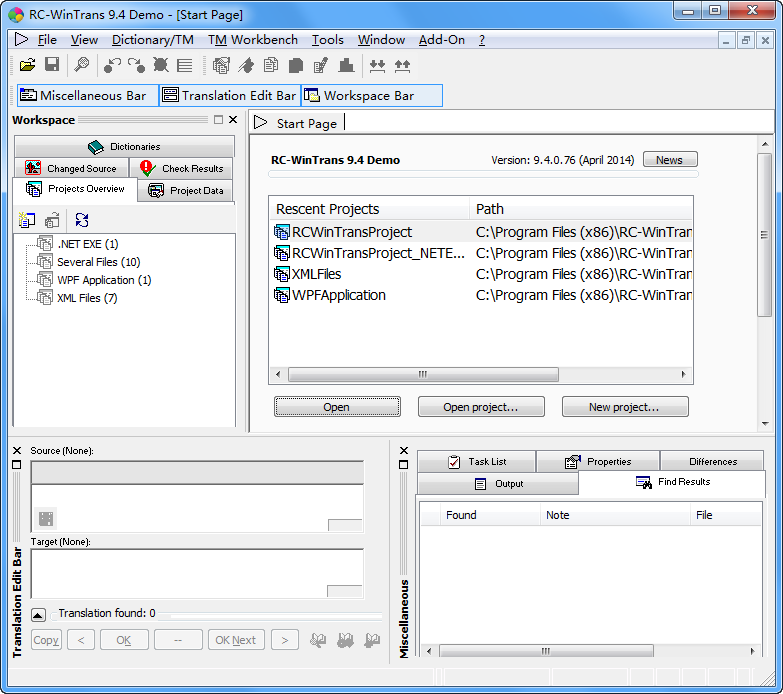Click the double down-arrows toolbar icon
The width and height of the screenshot is (783, 694).
tap(378, 65)
